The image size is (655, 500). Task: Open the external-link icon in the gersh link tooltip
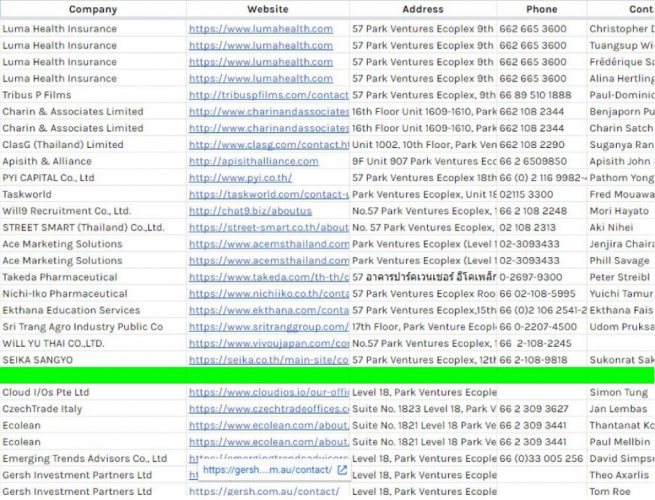click(342, 470)
